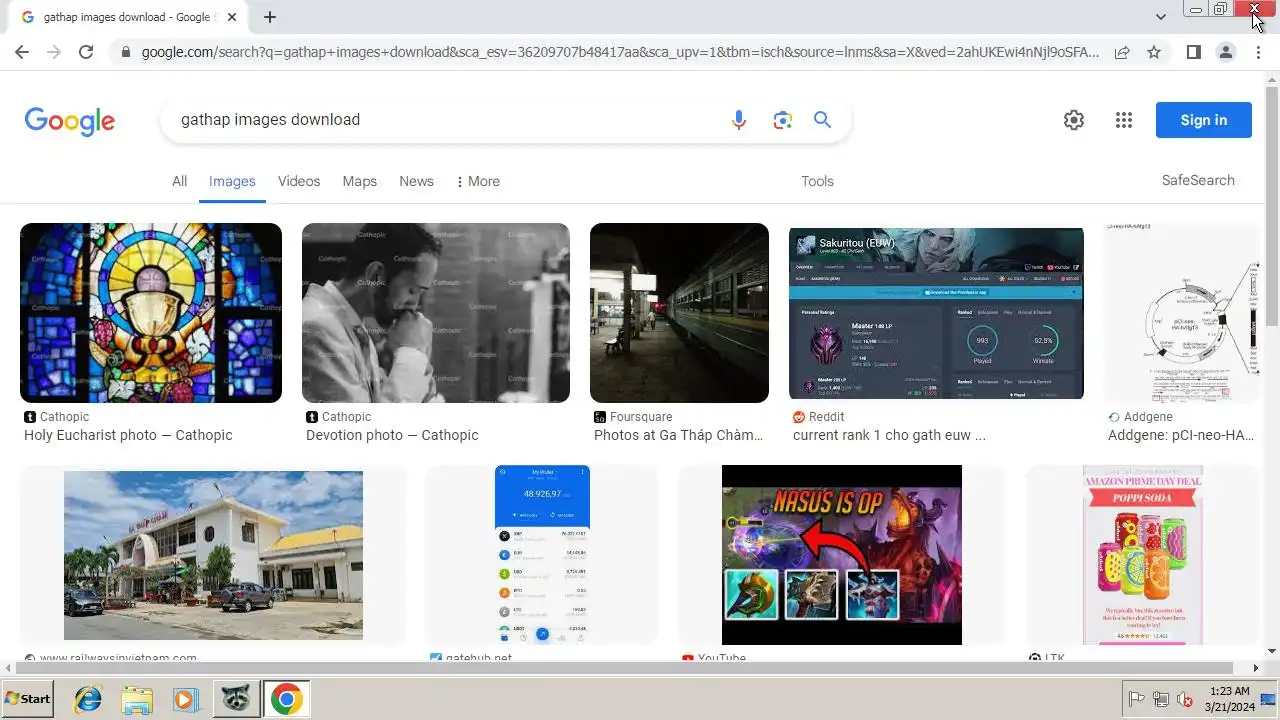
Task: Open the Holy Eucharist stained glass thumbnail
Action: 151,313
